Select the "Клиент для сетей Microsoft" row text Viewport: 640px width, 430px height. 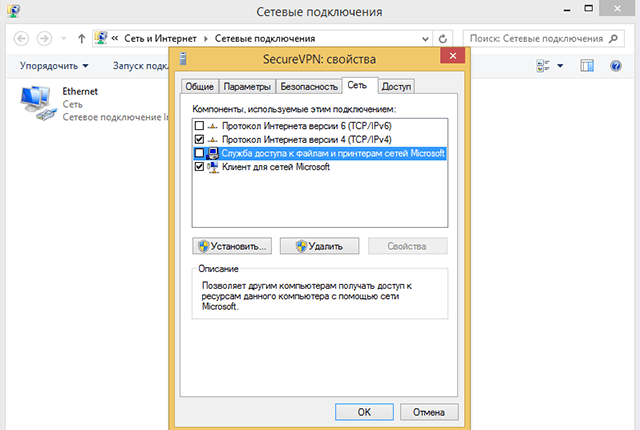pyautogui.click(x=276, y=167)
